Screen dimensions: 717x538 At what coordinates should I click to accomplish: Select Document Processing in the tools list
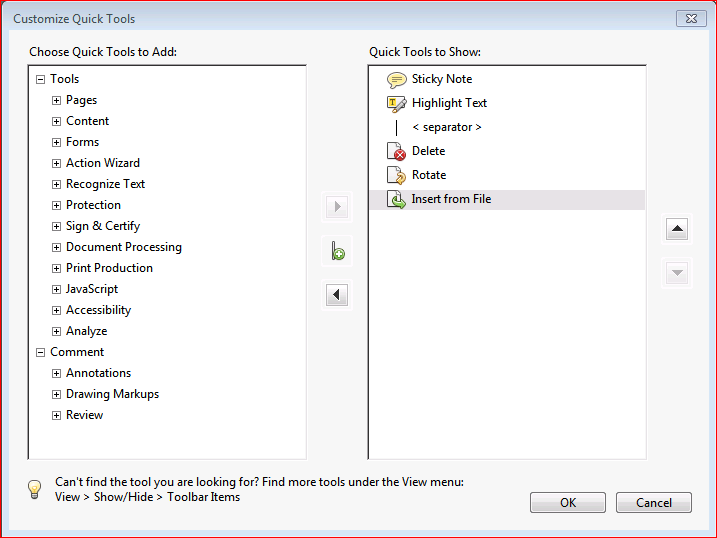[x=124, y=247]
